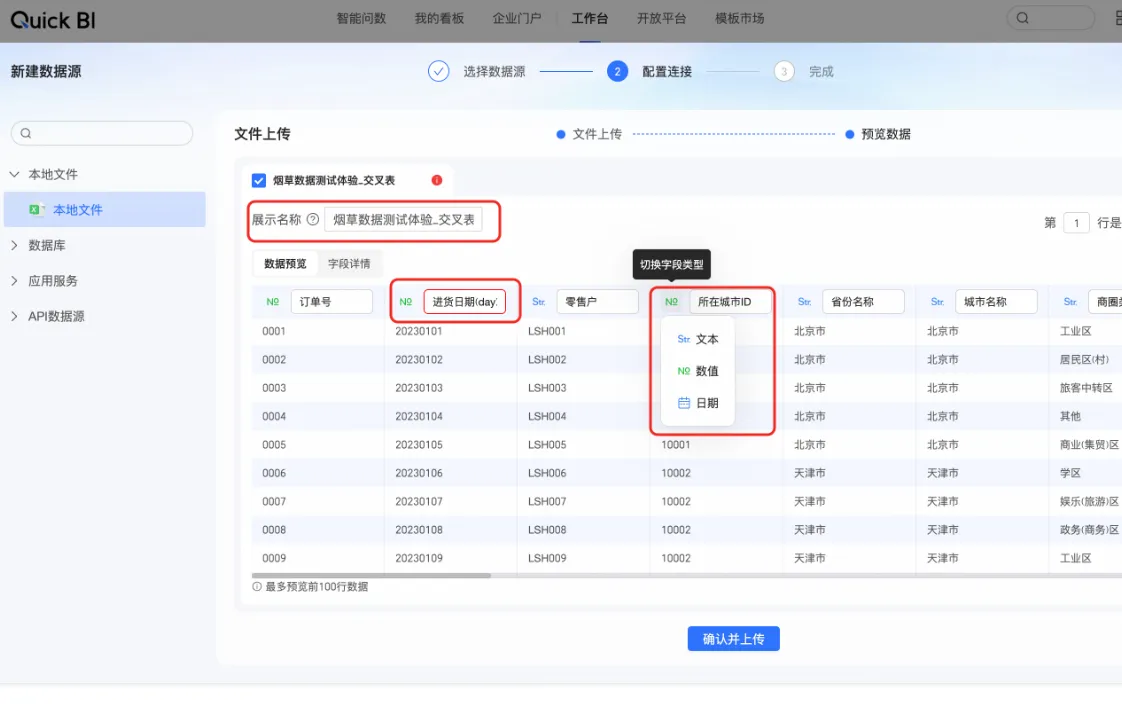Screen dimensions: 1122x707
Task: Click the 城市名称 column name field
Action: click(x=996, y=302)
